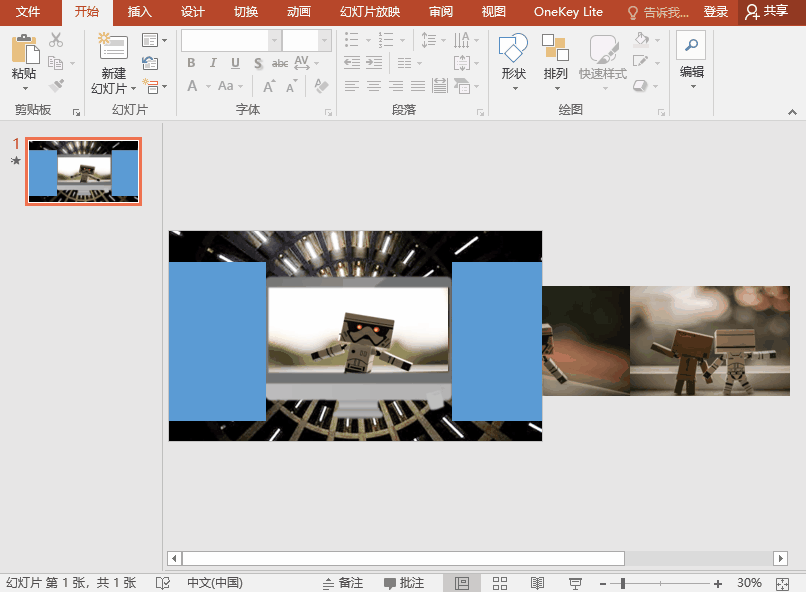
Task: Expand the font size dropdown
Action: point(324,41)
